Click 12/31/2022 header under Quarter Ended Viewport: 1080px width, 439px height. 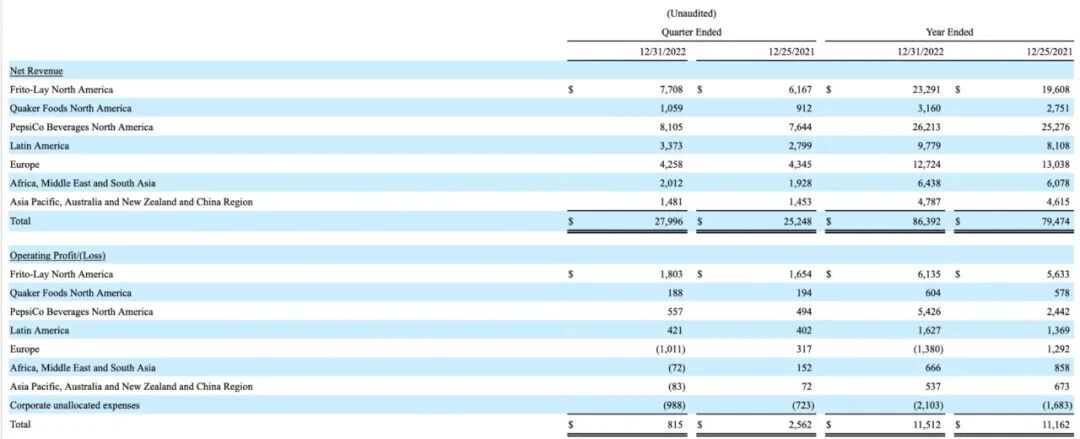(x=664, y=52)
